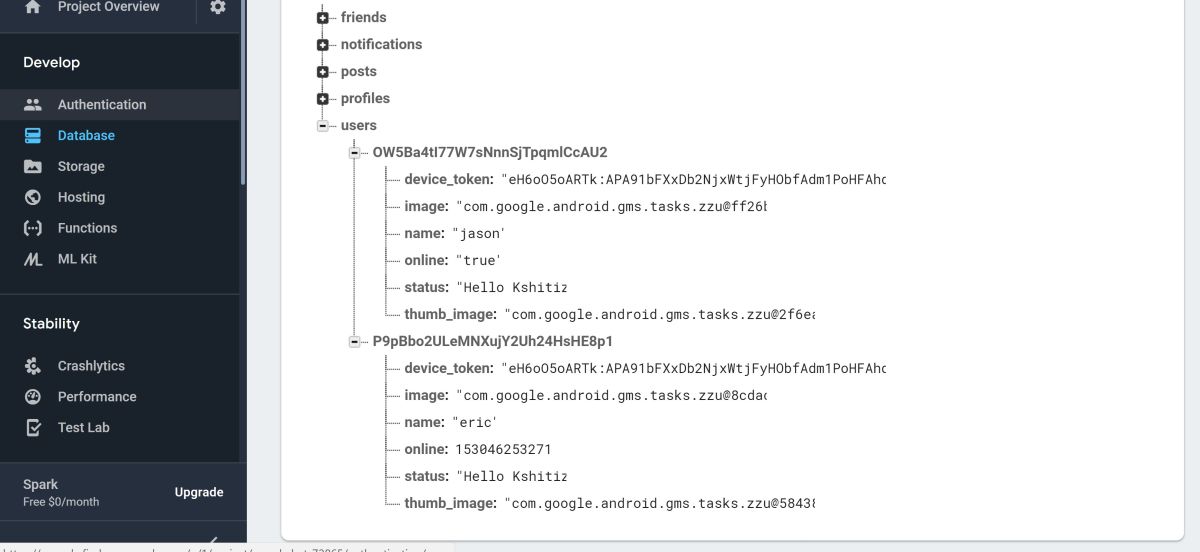
Task: Click the sidebar vertical scrollbar
Action: [x=243, y=92]
